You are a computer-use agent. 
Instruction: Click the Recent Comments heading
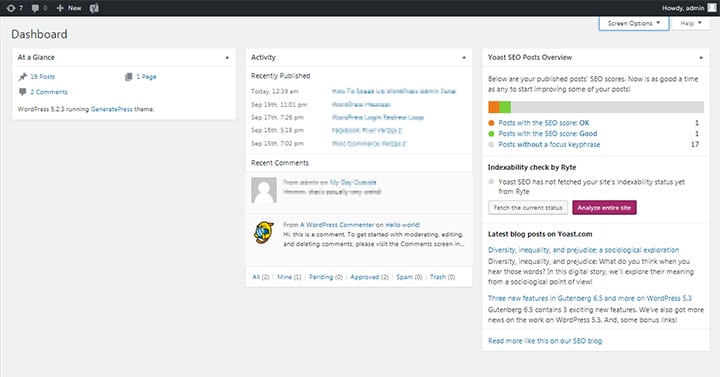280,163
